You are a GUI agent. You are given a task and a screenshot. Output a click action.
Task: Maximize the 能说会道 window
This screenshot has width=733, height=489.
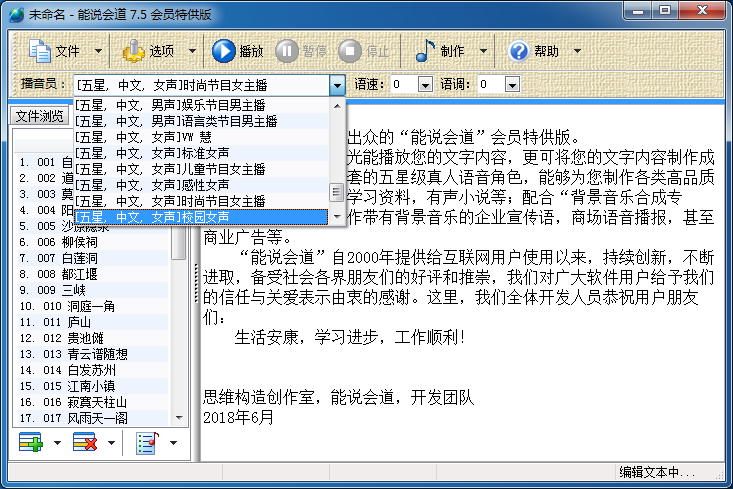click(x=665, y=11)
